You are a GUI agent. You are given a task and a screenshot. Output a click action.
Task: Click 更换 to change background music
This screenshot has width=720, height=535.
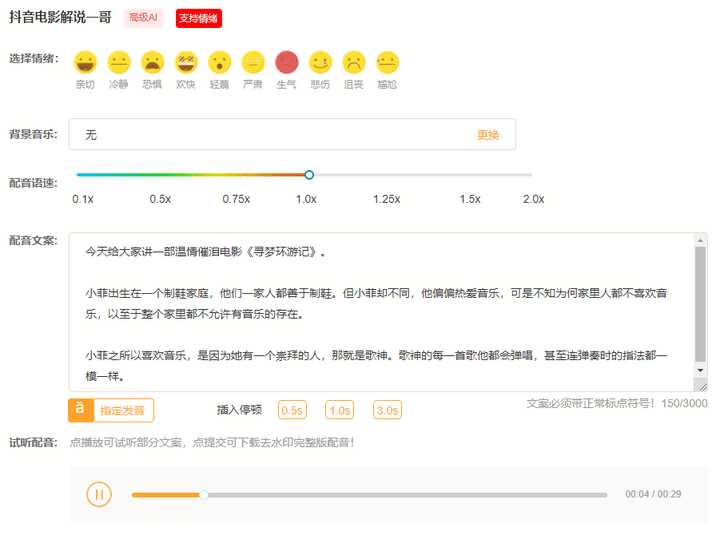[x=488, y=135]
